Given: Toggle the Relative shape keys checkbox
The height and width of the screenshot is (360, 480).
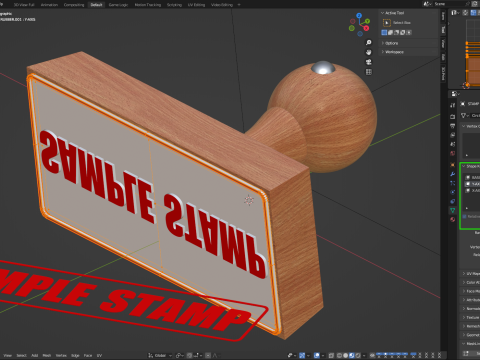Looking at the screenshot, I should (x=464, y=216).
